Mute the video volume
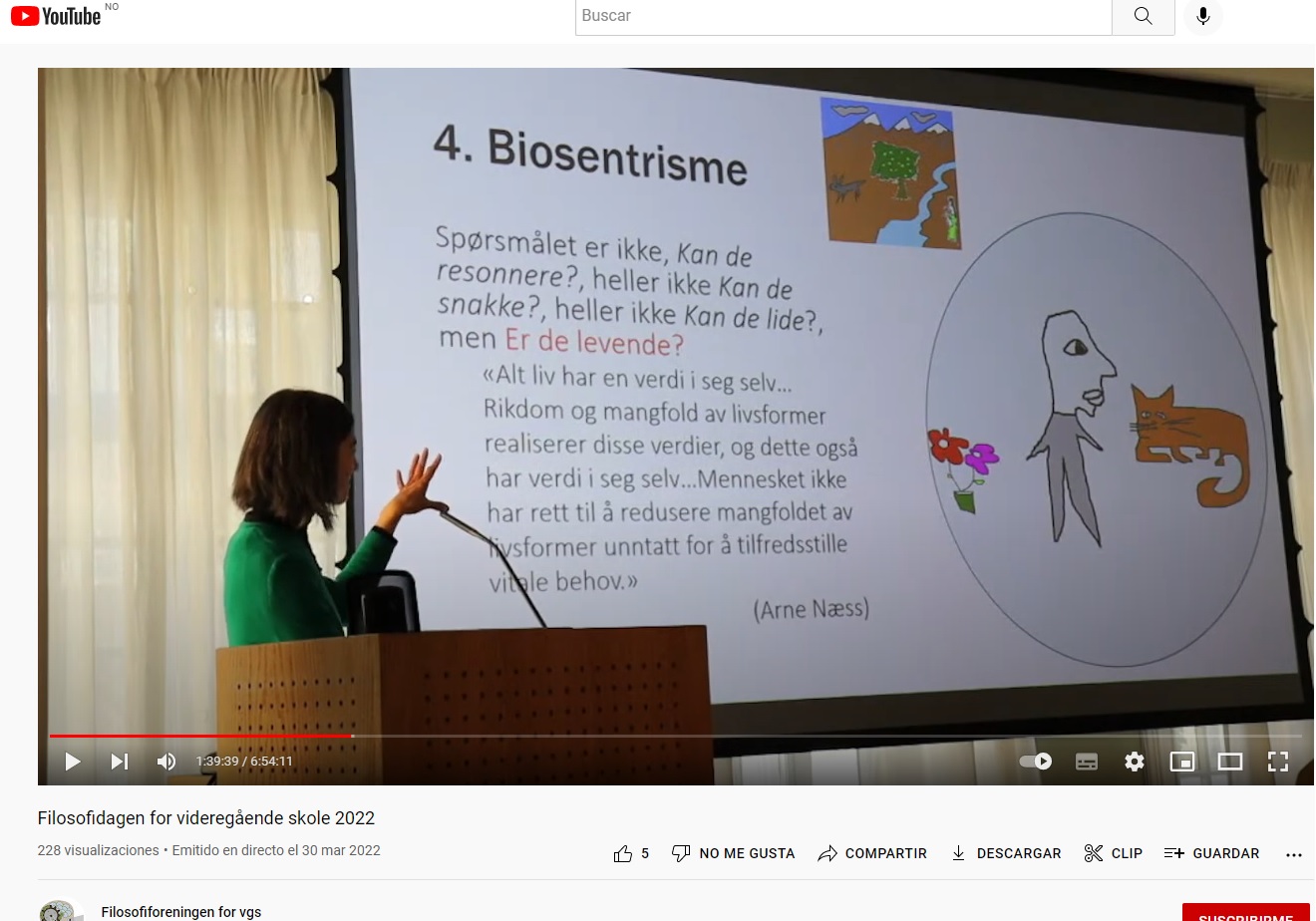This screenshot has height=921, width=1316. (x=165, y=761)
